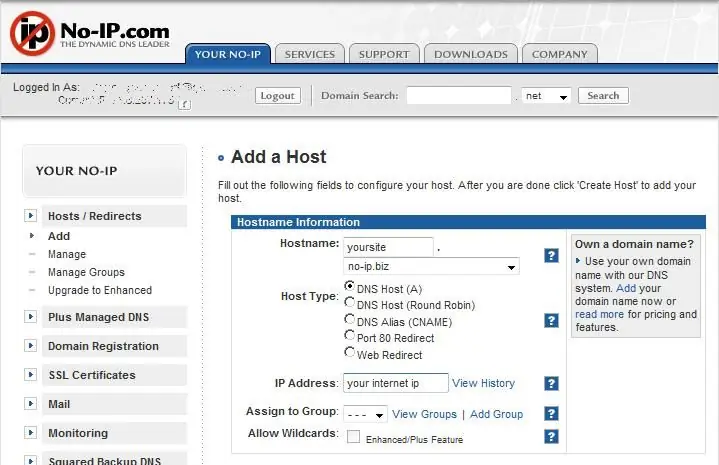Click the Logout button

tap(278, 96)
